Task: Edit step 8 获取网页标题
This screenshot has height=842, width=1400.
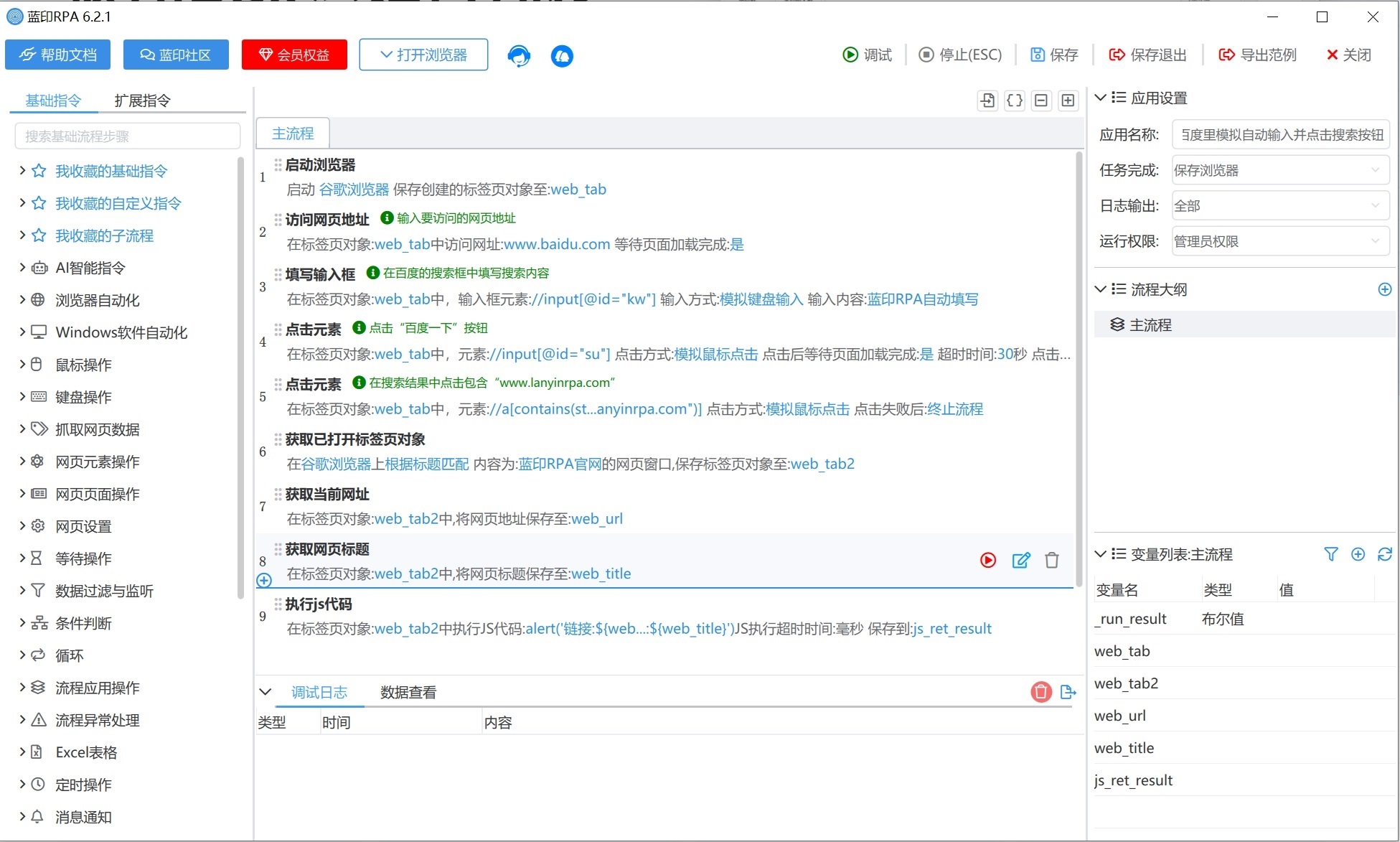Action: (x=1021, y=561)
